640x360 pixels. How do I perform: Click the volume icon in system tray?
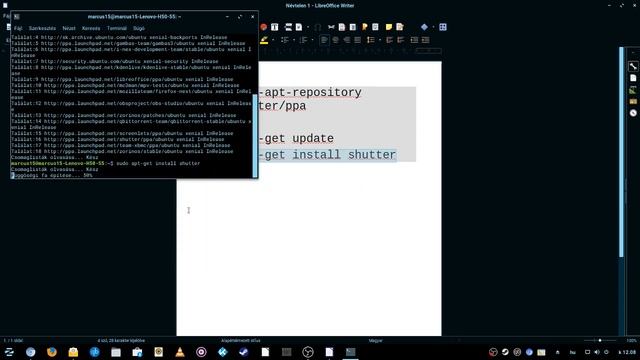(x=597, y=352)
